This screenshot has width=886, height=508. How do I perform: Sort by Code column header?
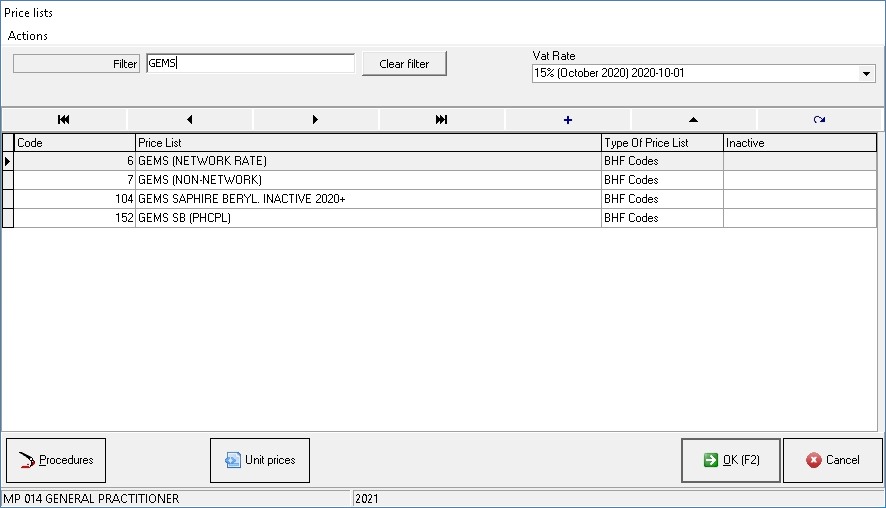(75, 143)
